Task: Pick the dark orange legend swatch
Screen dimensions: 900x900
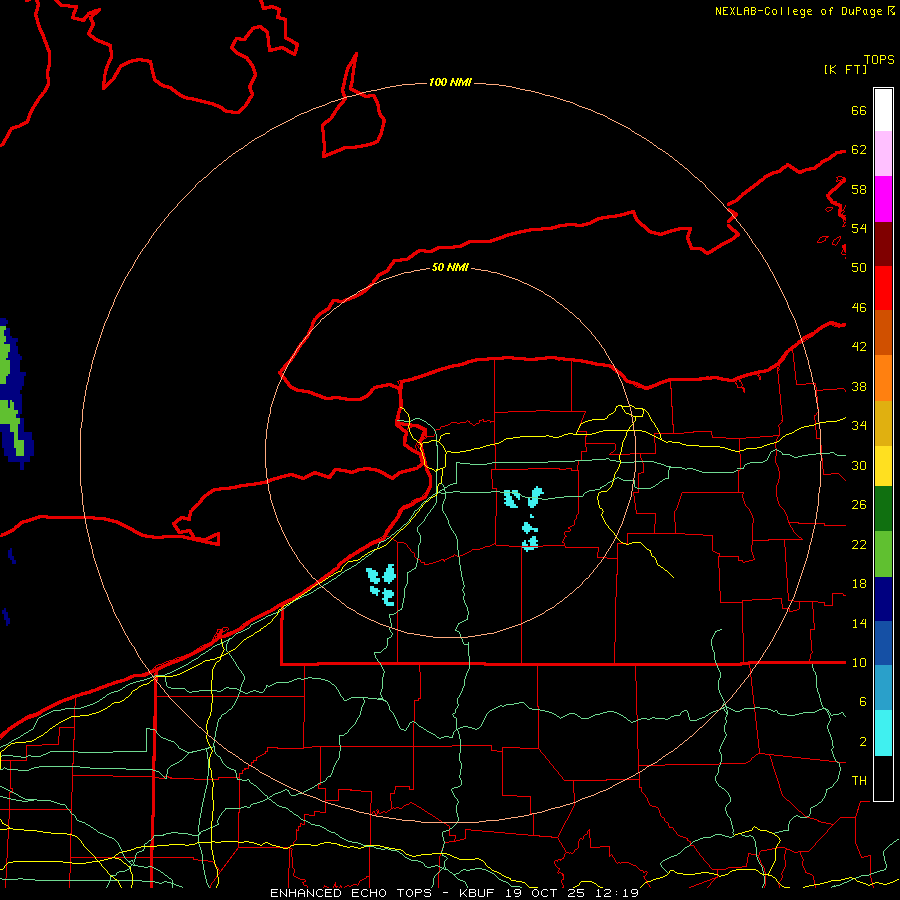Action: [x=883, y=333]
